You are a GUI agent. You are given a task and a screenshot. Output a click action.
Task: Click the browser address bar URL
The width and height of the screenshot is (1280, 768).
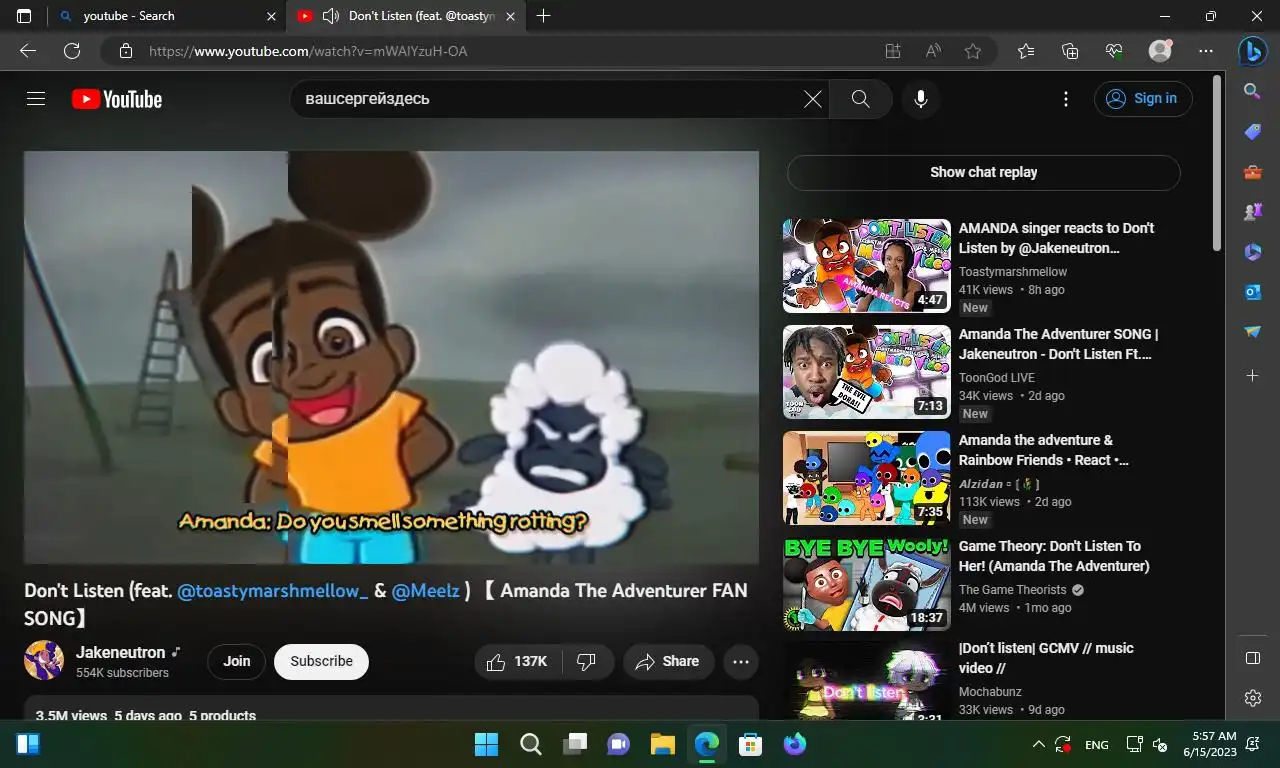click(308, 51)
